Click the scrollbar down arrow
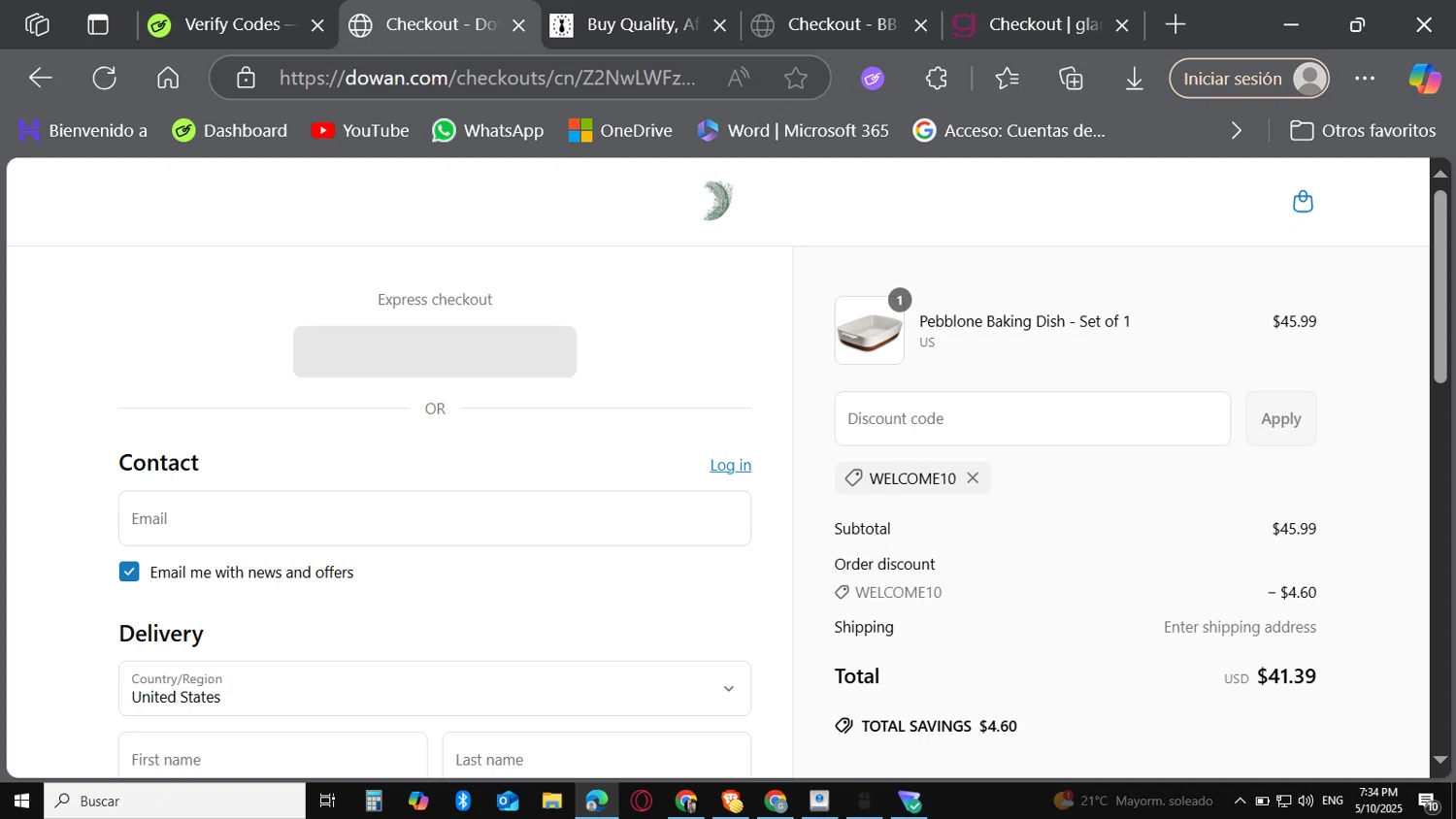 pos(1440,761)
